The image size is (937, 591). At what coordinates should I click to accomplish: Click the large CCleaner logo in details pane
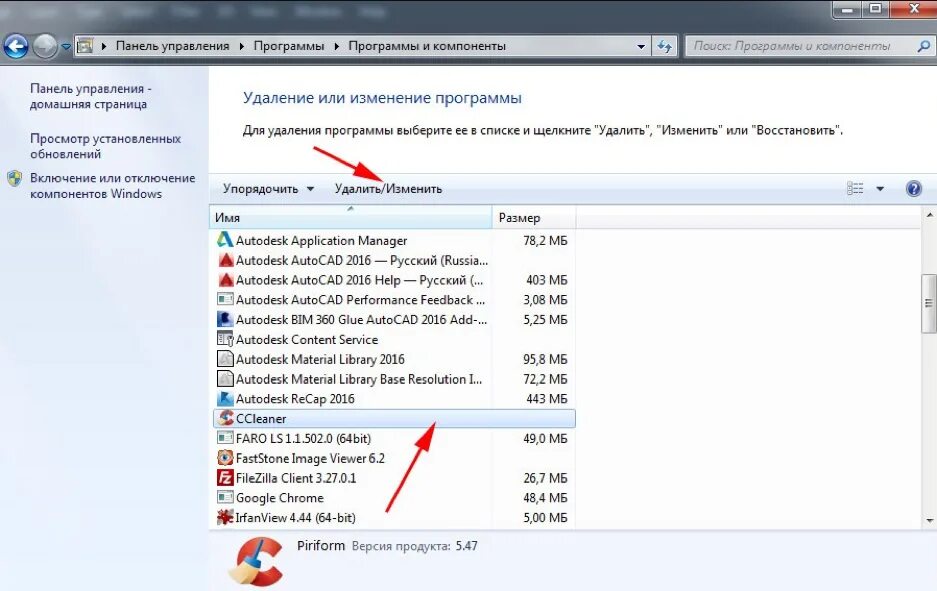pyautogui.click(x=256, y=561)
